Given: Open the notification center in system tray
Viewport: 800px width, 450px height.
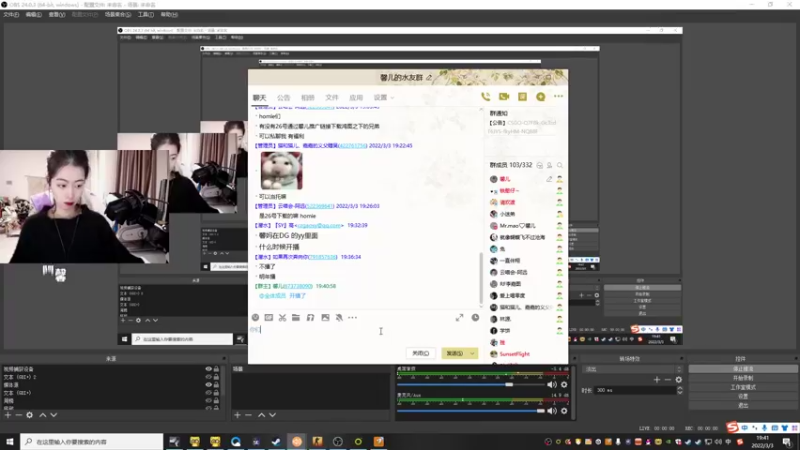Looking at the screenshot, I should coord(788,441).
